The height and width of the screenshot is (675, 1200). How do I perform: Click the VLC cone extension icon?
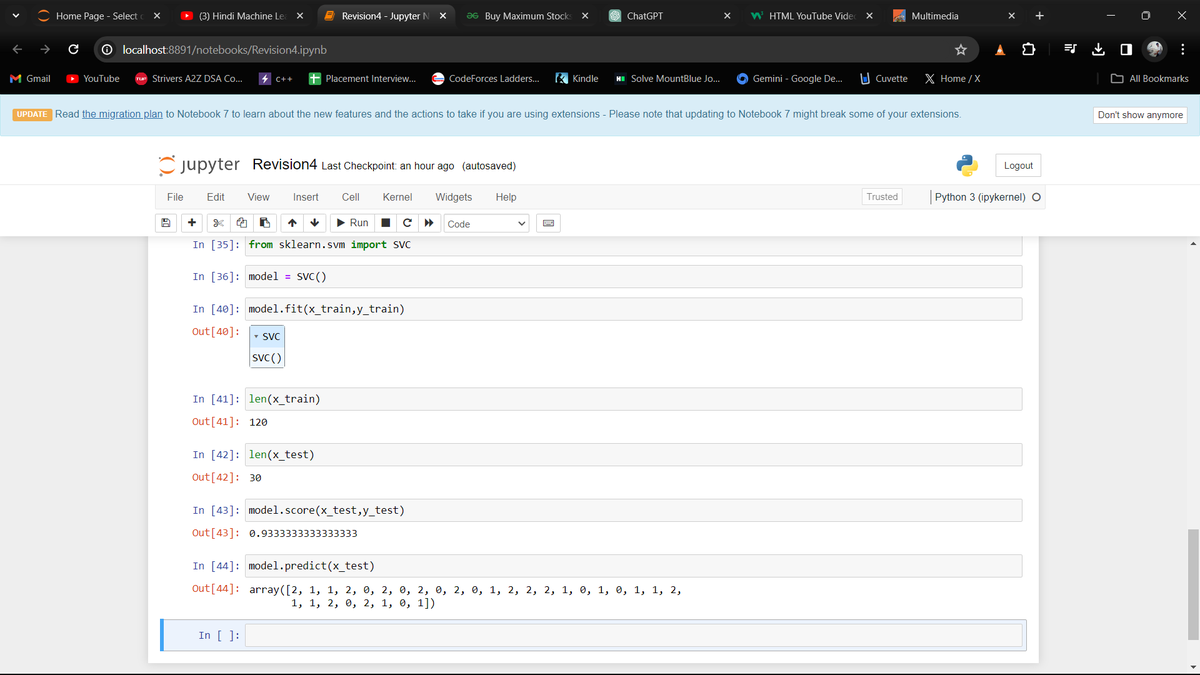point(1001,50)
